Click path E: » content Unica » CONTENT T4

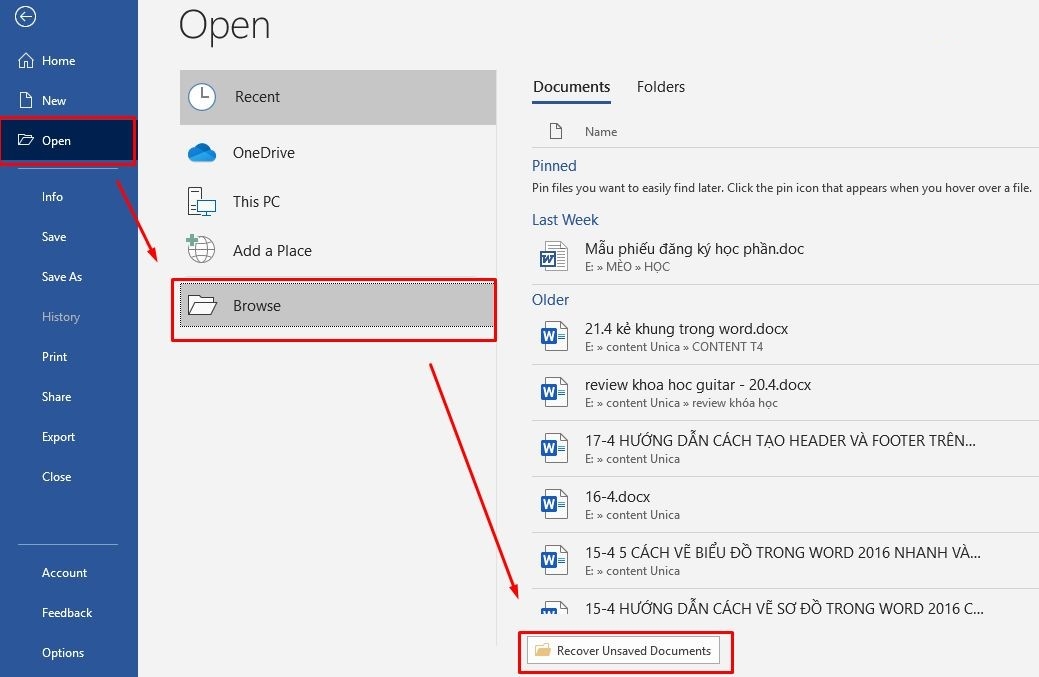[x=674, y=347]
